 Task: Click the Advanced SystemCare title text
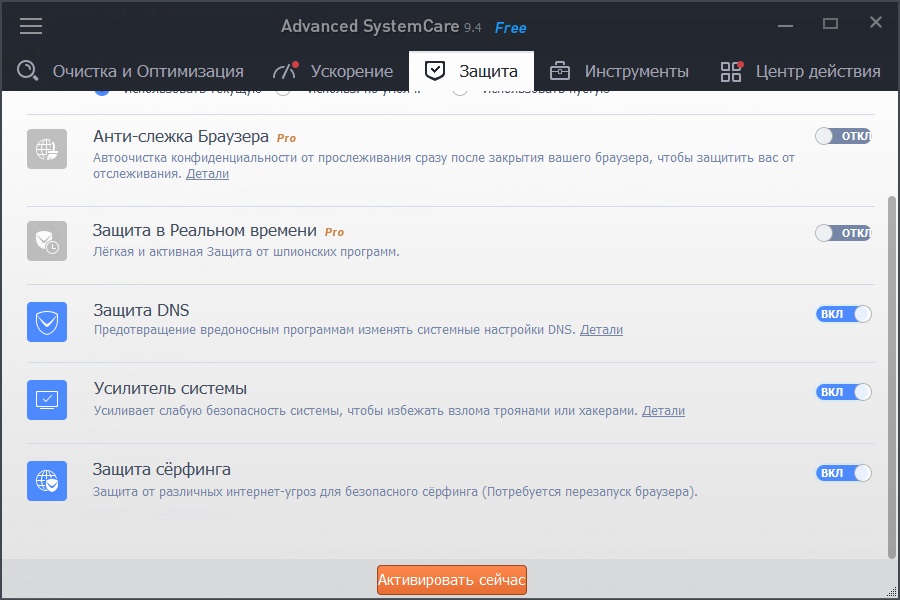(x=370, y=26)
